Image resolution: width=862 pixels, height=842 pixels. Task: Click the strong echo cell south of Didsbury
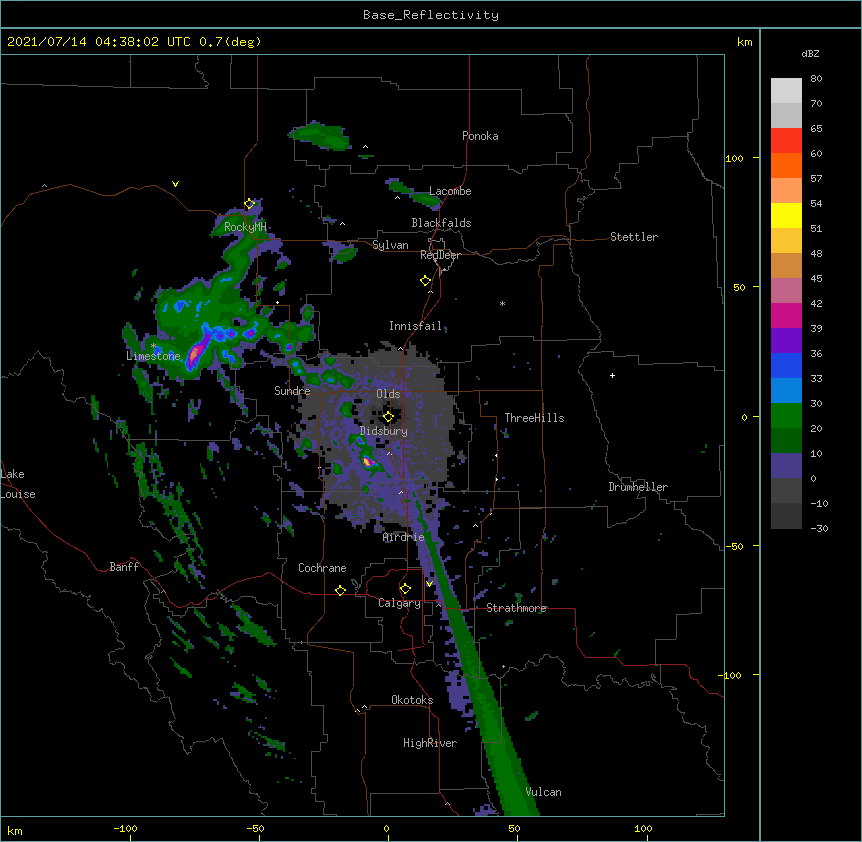[368, 461]
